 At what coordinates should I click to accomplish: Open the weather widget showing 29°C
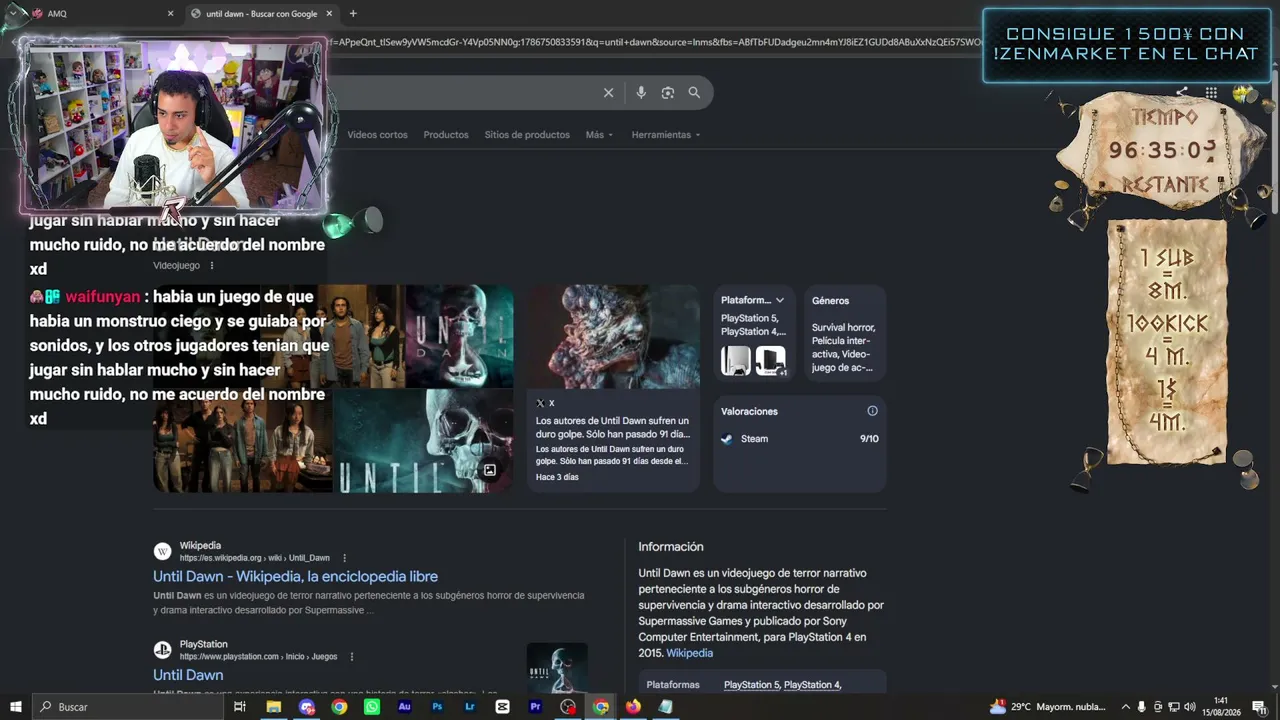(1048, 707)
